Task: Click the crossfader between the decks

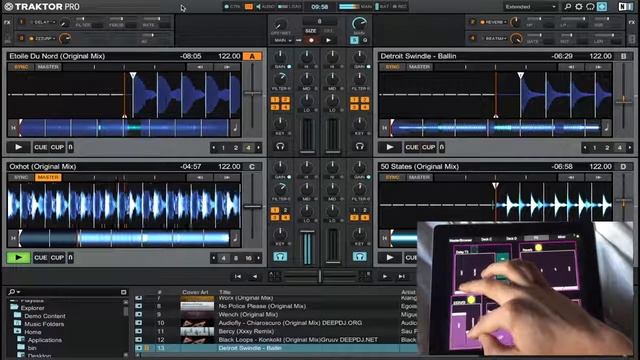Action: (320, 276)
